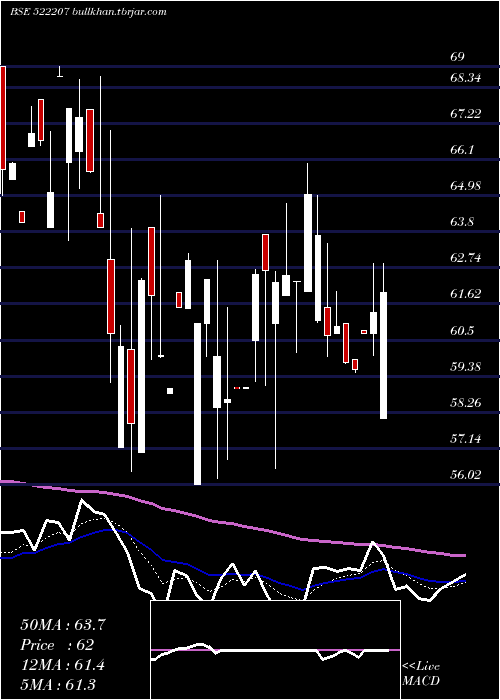Click the 60.5 price axis label
500x700 pixels.
pyautogui.click(x=462, y=331)
